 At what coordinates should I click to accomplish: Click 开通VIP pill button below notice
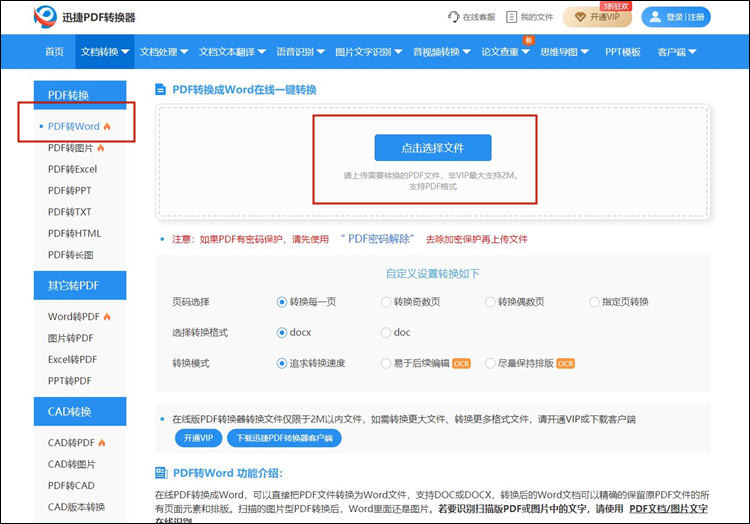coord(199,438)
